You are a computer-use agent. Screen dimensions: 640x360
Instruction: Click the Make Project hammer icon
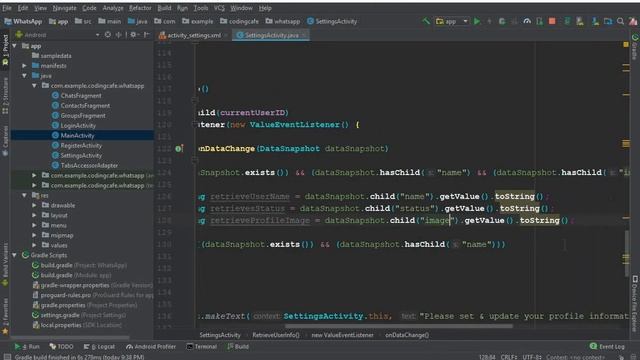pyautogui.click(x=426, y=21)
